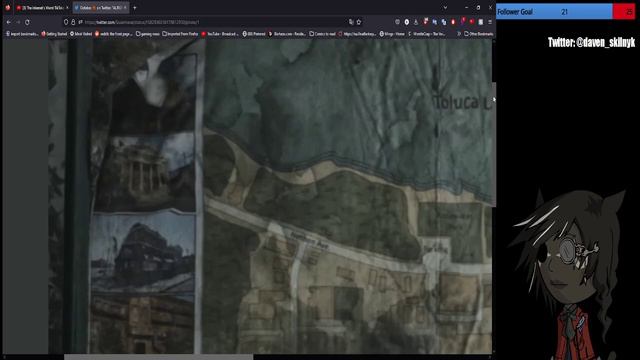Expand the Other Bookmarks folder
Viewport: 640px width, 360px height.
478,34
